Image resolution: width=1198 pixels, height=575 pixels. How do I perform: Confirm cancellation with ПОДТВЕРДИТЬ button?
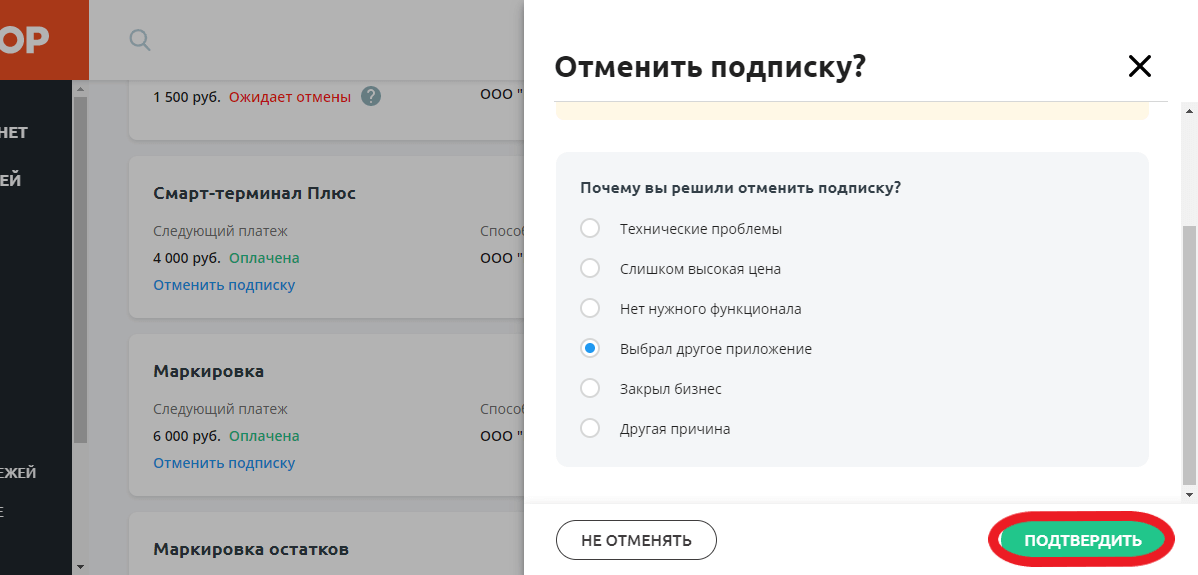coord(1083,541)
